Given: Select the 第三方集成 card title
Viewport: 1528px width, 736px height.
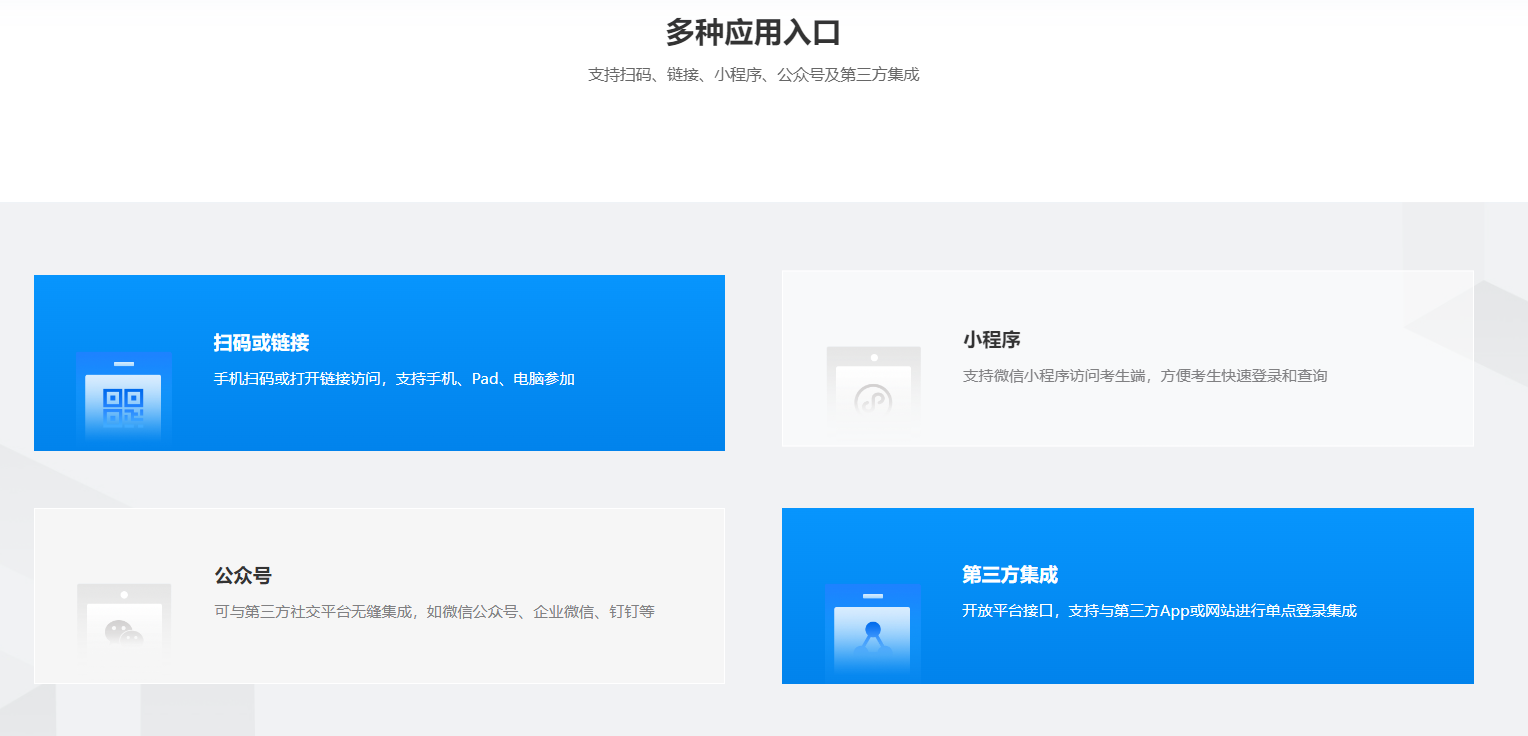Looking at the screenshot, I should tap(1009, 575).
